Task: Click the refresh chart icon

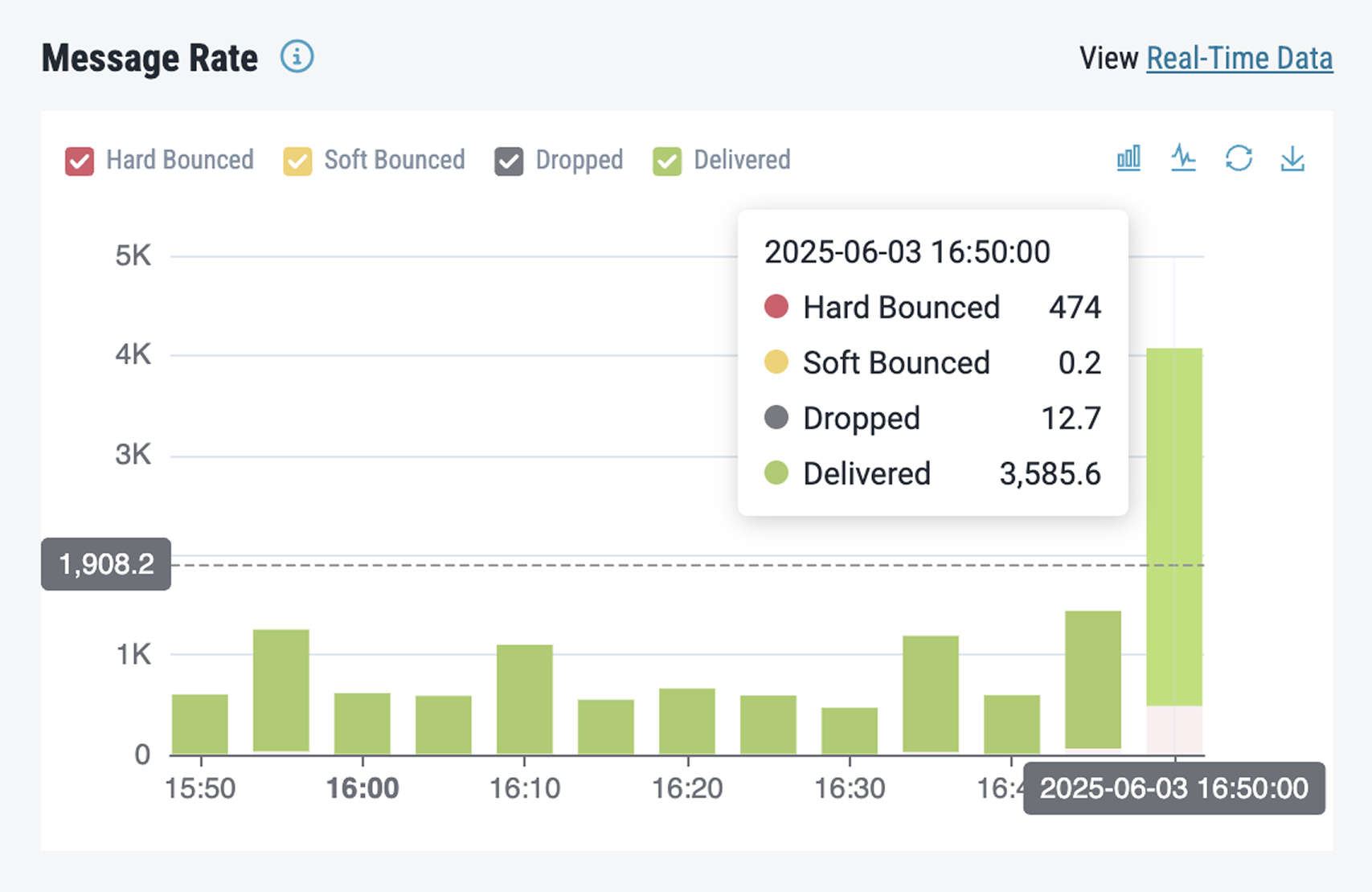Action: tap(1239, 158)
